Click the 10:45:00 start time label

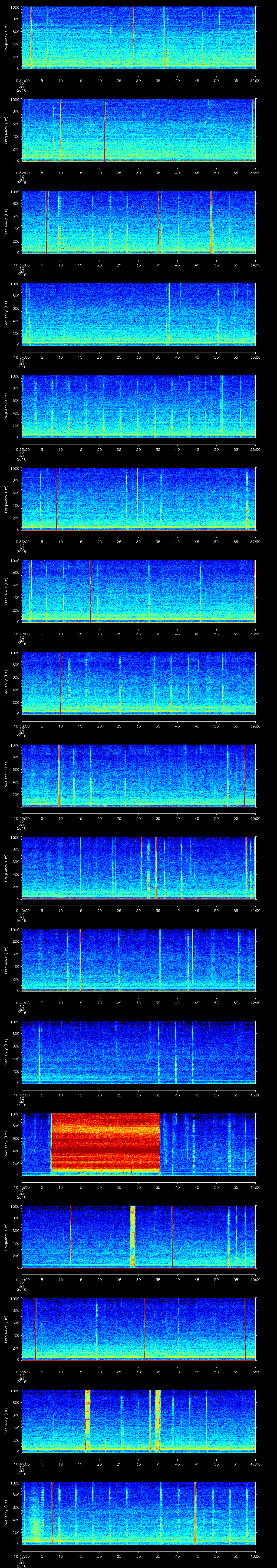(21, 1372)
